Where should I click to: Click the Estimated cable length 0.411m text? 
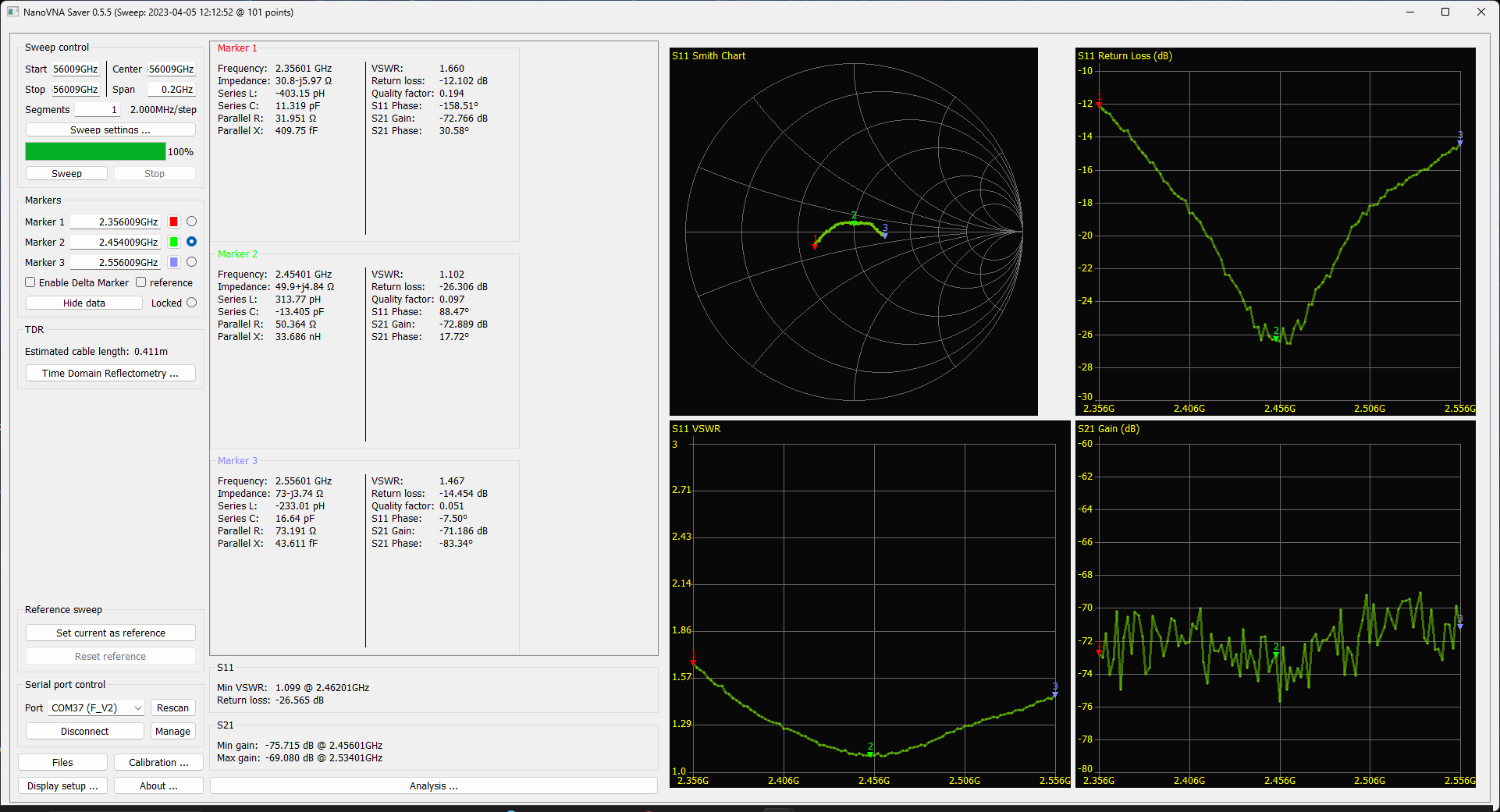(x=96, y=351)
